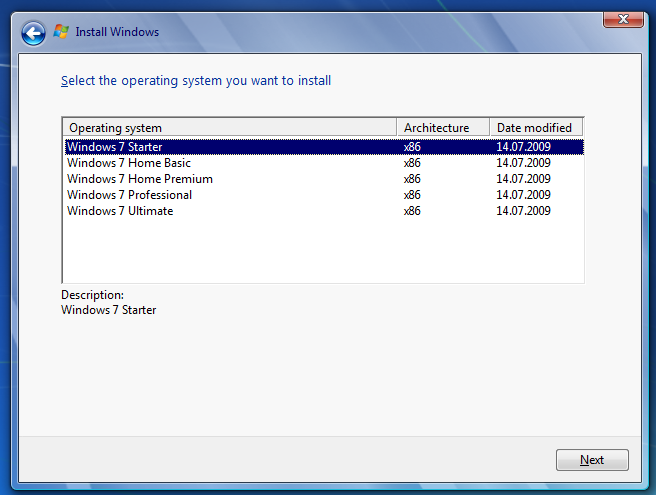Click date 14.07.2009 in Professional row
The image size is (656, 495).
pos(523,195)
